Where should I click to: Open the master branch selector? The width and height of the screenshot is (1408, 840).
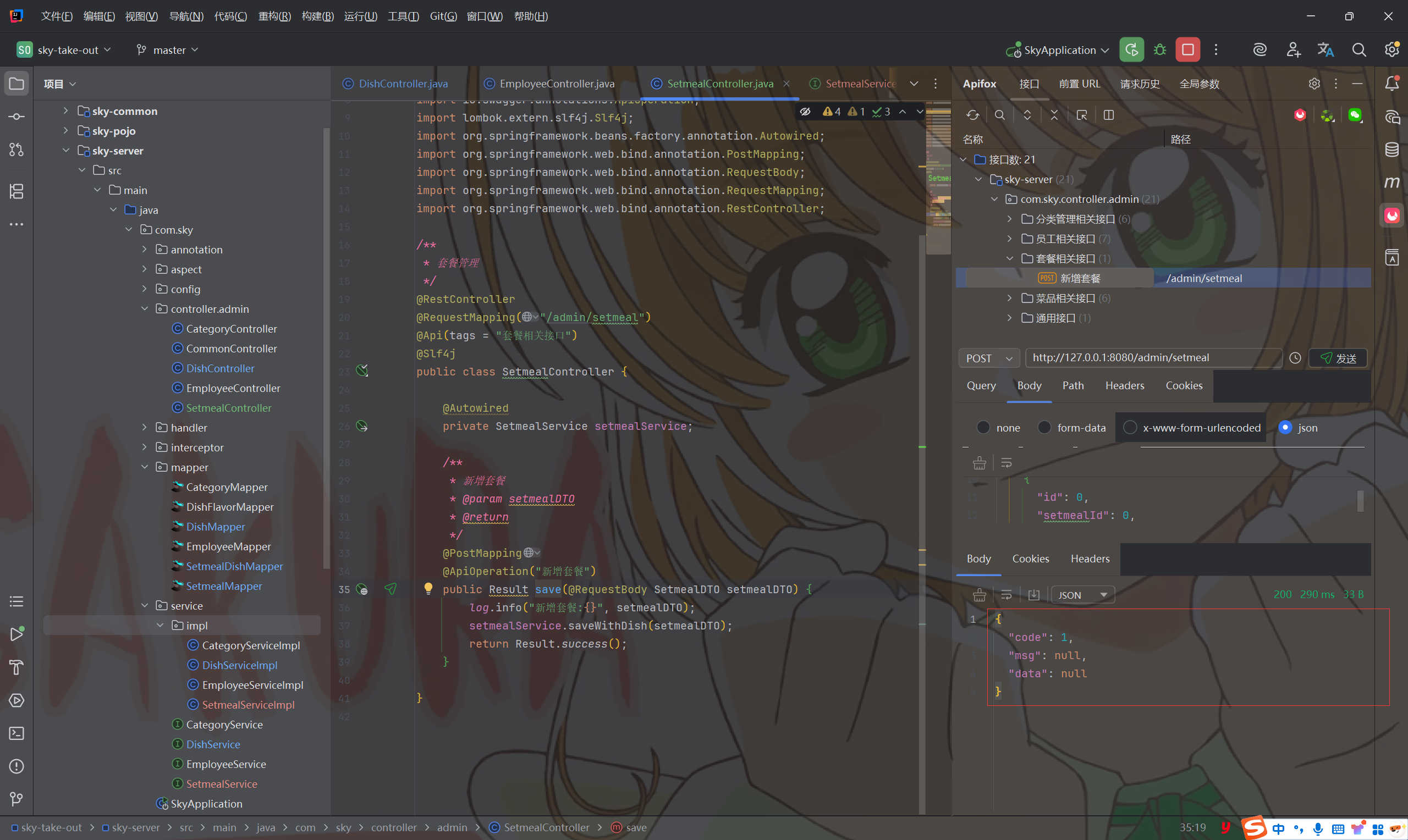pyautogui.click(x=168, y=50)
